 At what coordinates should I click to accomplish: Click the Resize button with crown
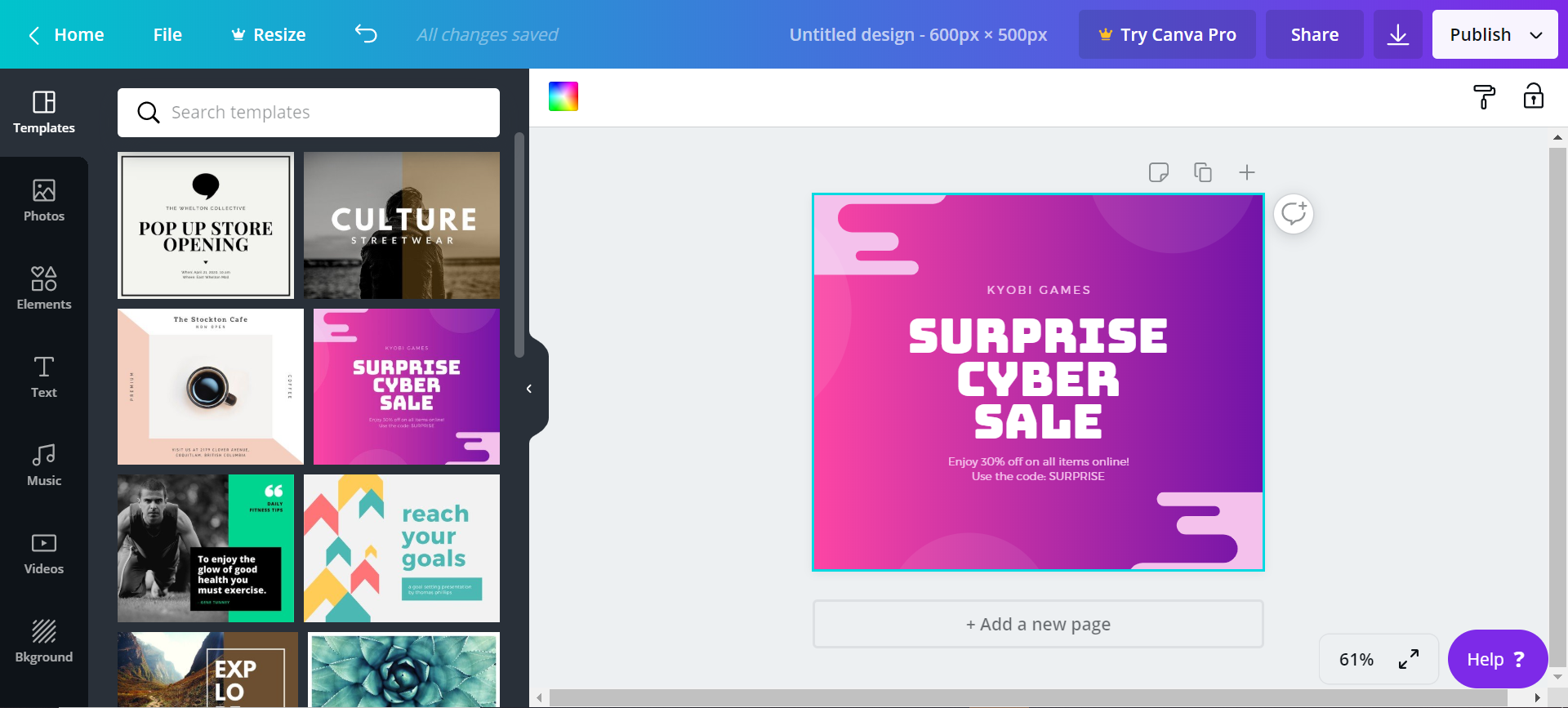tap(269, 34)
